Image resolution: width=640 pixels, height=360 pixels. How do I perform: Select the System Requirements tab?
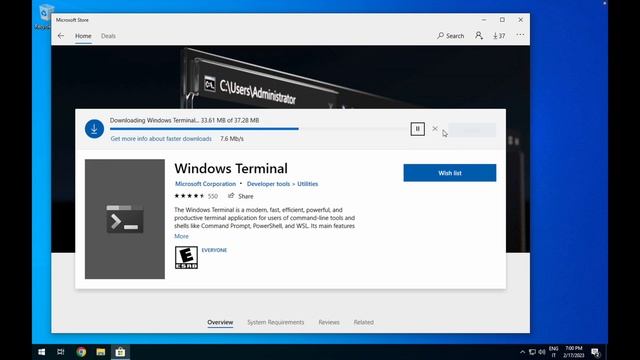coord(276,322)
